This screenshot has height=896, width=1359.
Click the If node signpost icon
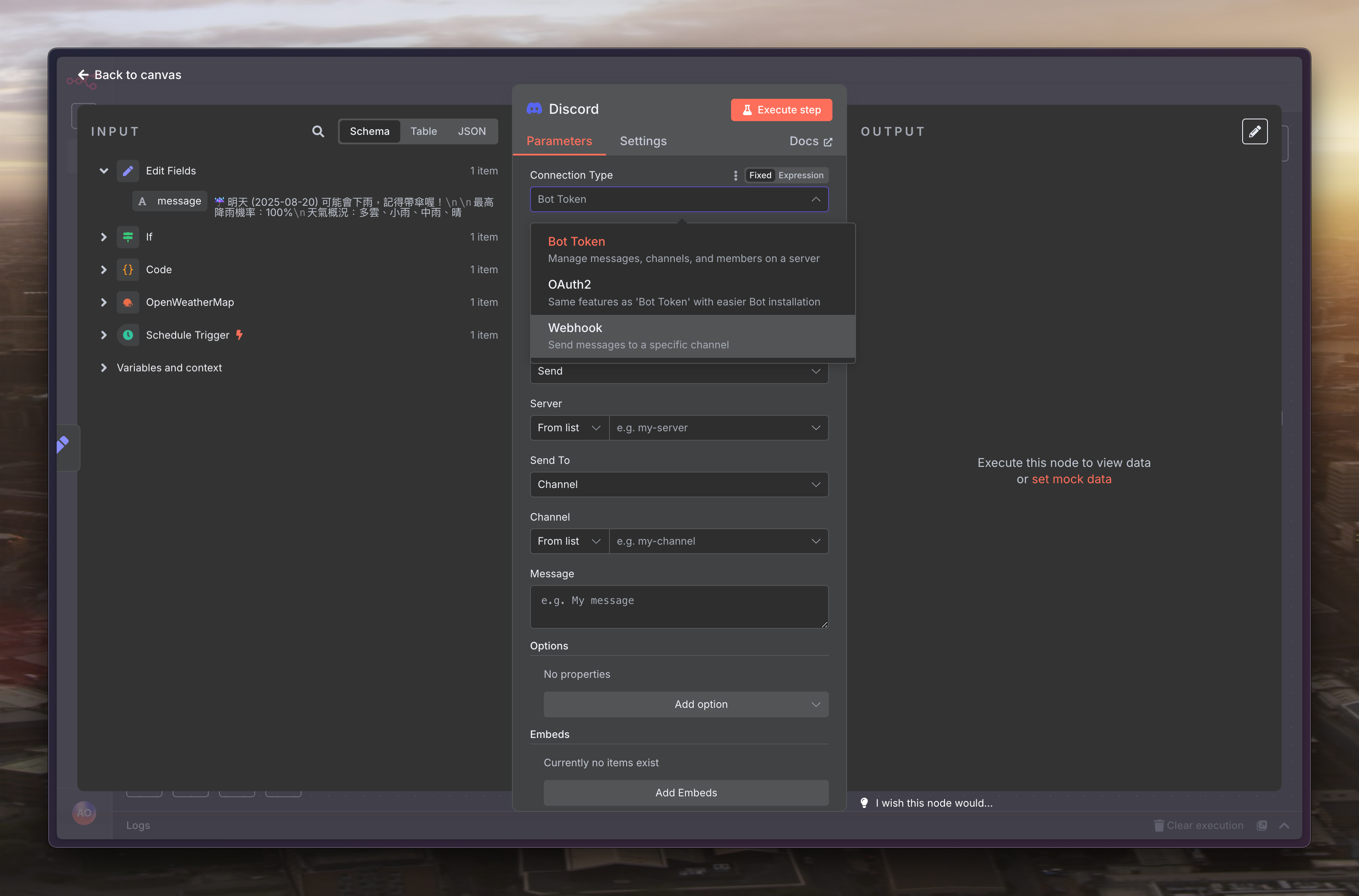click(x=128, y=237)
